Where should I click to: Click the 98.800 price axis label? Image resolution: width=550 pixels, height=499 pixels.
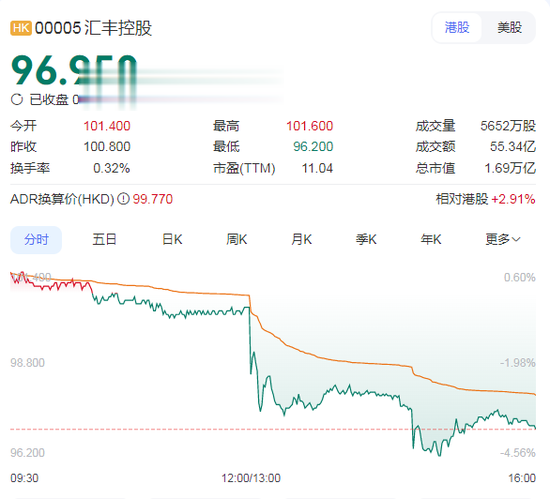tap(27, 363)
